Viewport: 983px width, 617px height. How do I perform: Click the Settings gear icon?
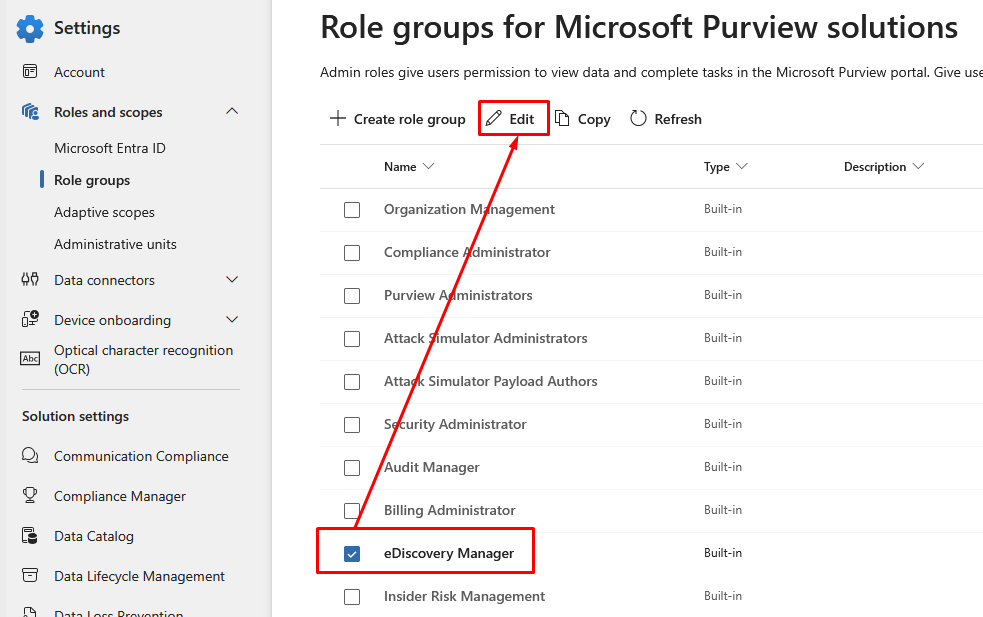pyautogui.click(x=30, y=29)
